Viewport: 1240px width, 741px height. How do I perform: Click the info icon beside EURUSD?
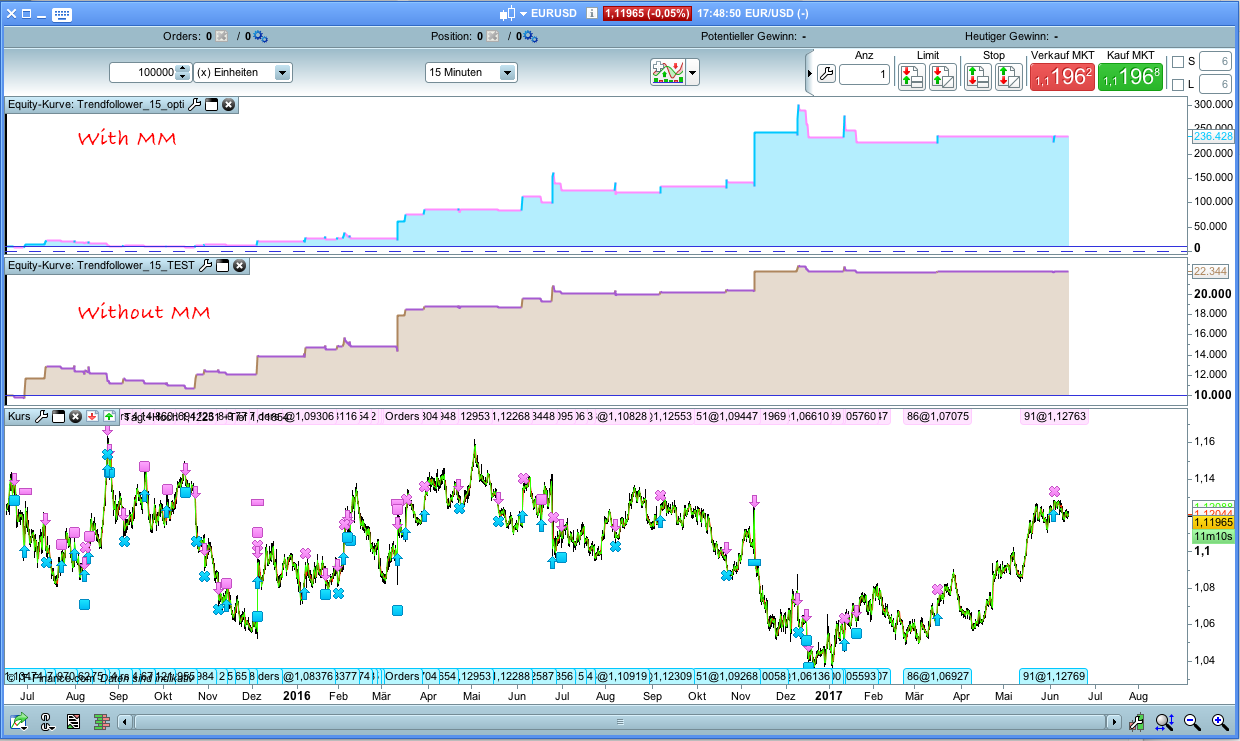pos(592,14)
